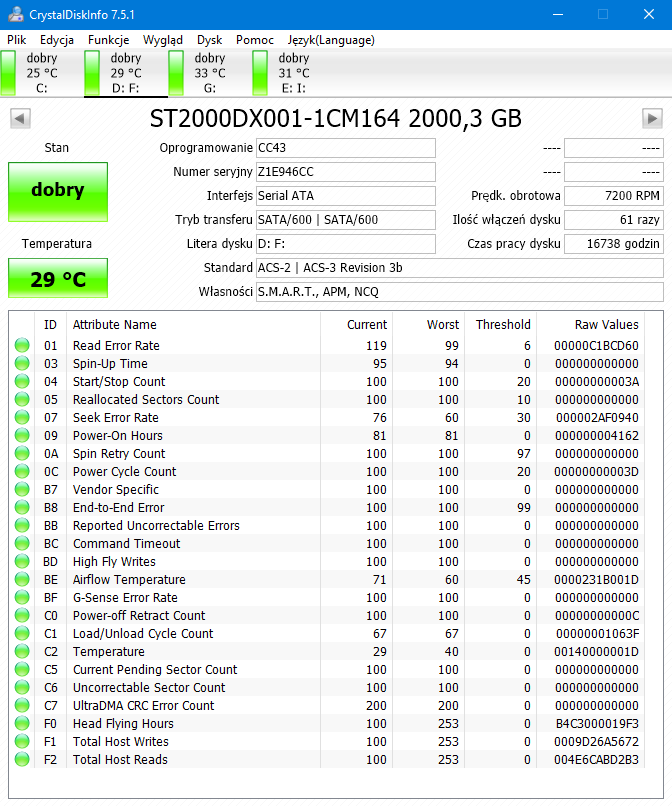Click status circle for End-to-End Error
The image size is (672, 806).
(22, 507)
